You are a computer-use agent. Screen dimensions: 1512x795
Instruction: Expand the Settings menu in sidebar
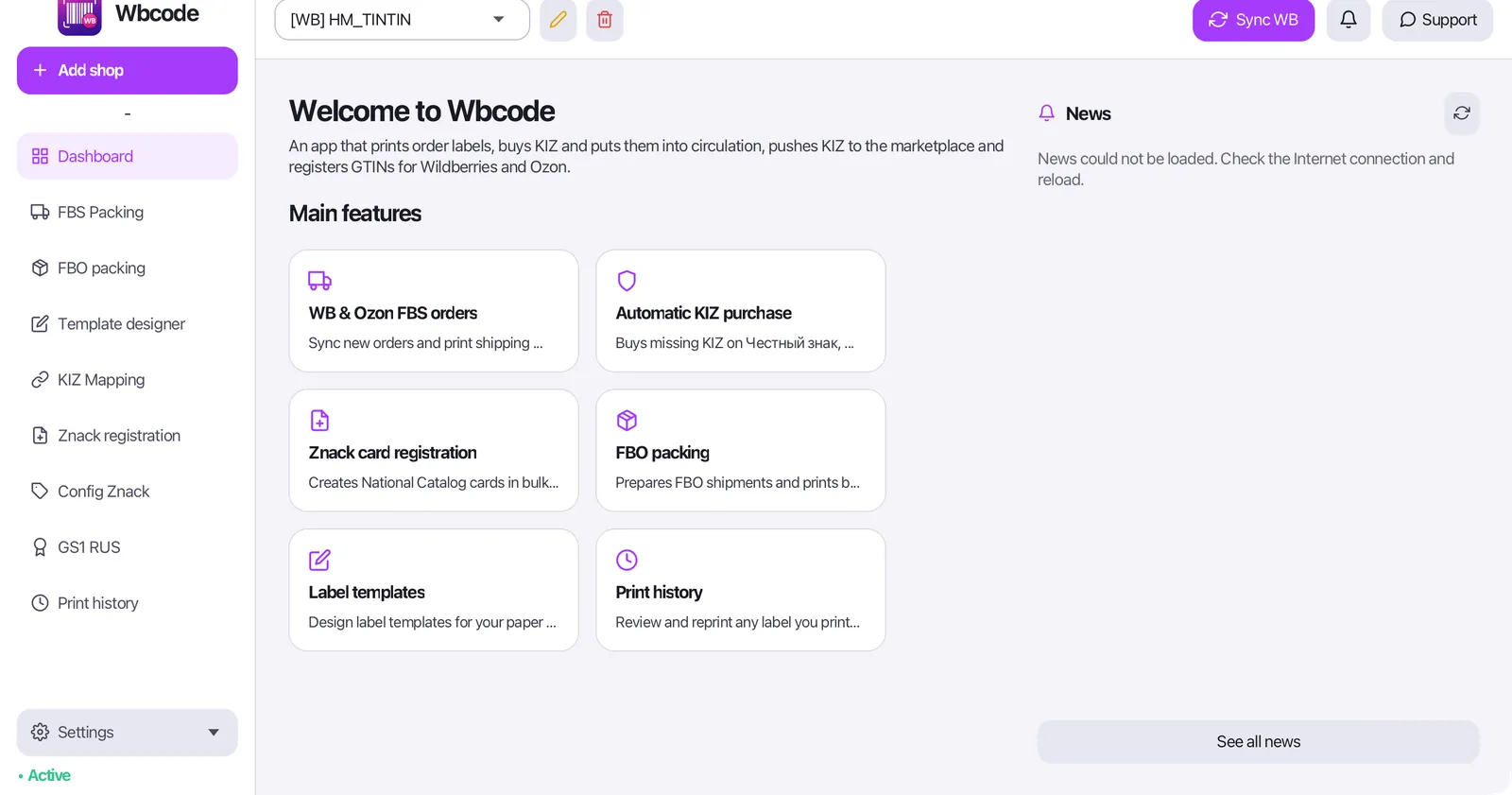[x=127, y=733]
